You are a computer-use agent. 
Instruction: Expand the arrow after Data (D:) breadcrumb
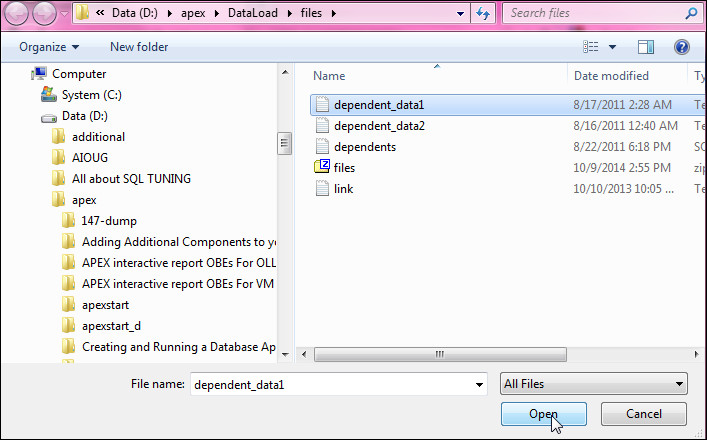(170, 14)
